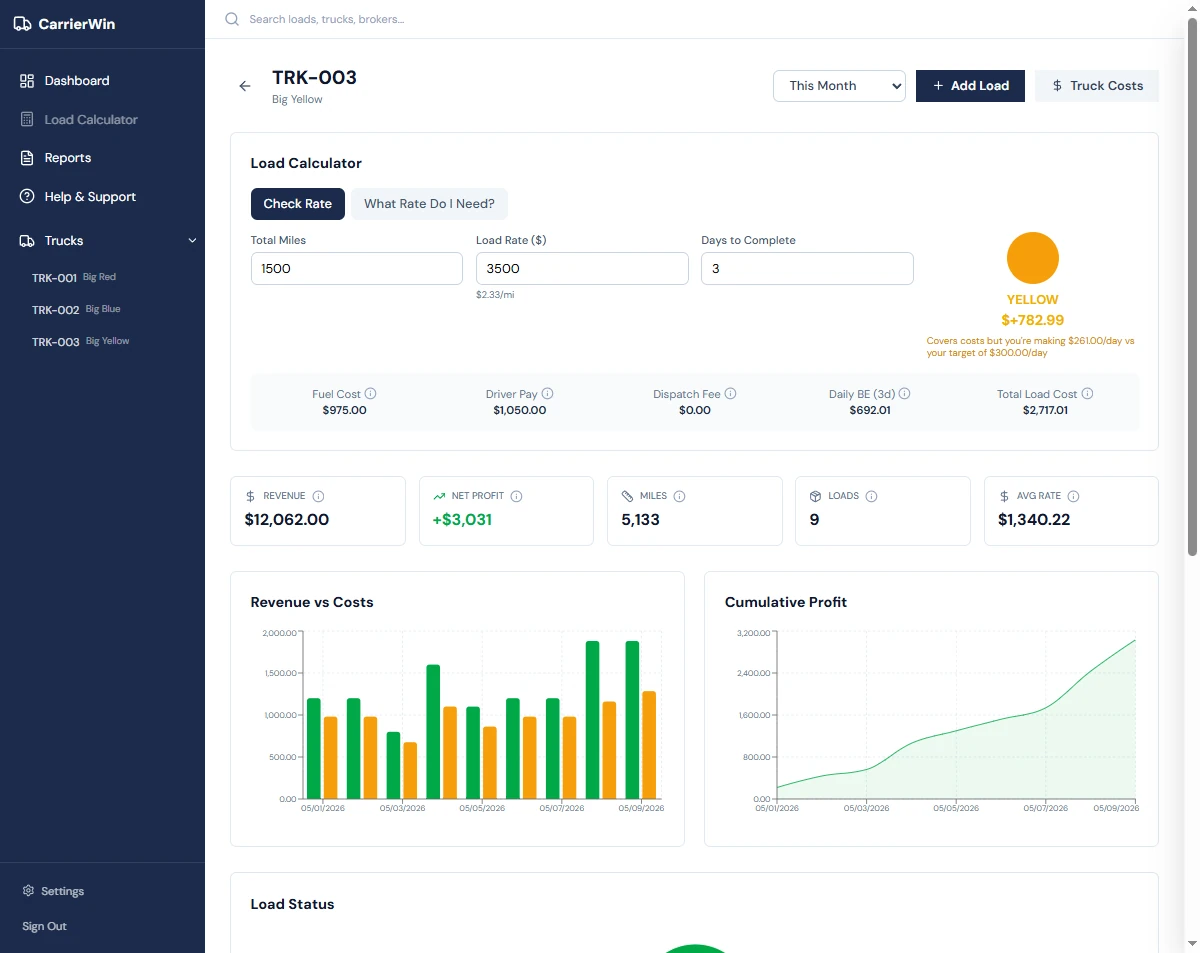Click the CarrierWin truck logo icon
Viewport: 1200px width, 953px height.
[x=22, y=24]
